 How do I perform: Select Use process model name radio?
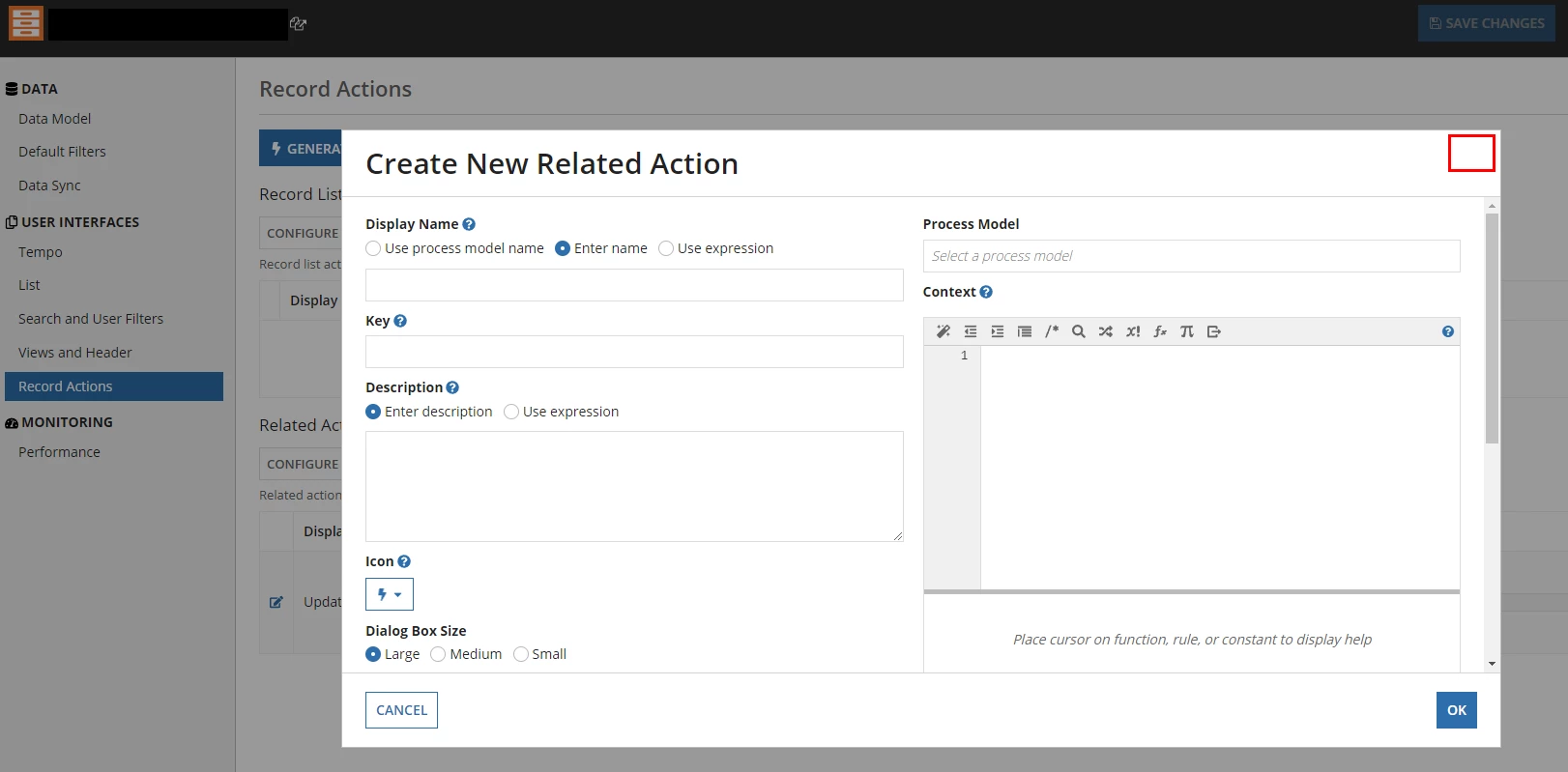[x=373, y=248]
